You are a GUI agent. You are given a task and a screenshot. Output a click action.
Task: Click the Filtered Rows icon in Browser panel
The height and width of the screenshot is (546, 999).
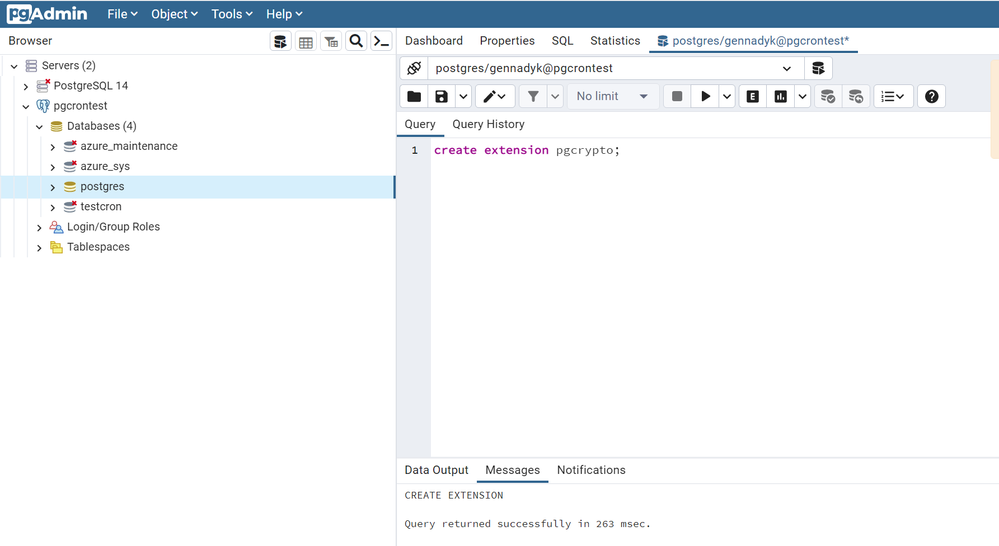click(x=331, y=41)
